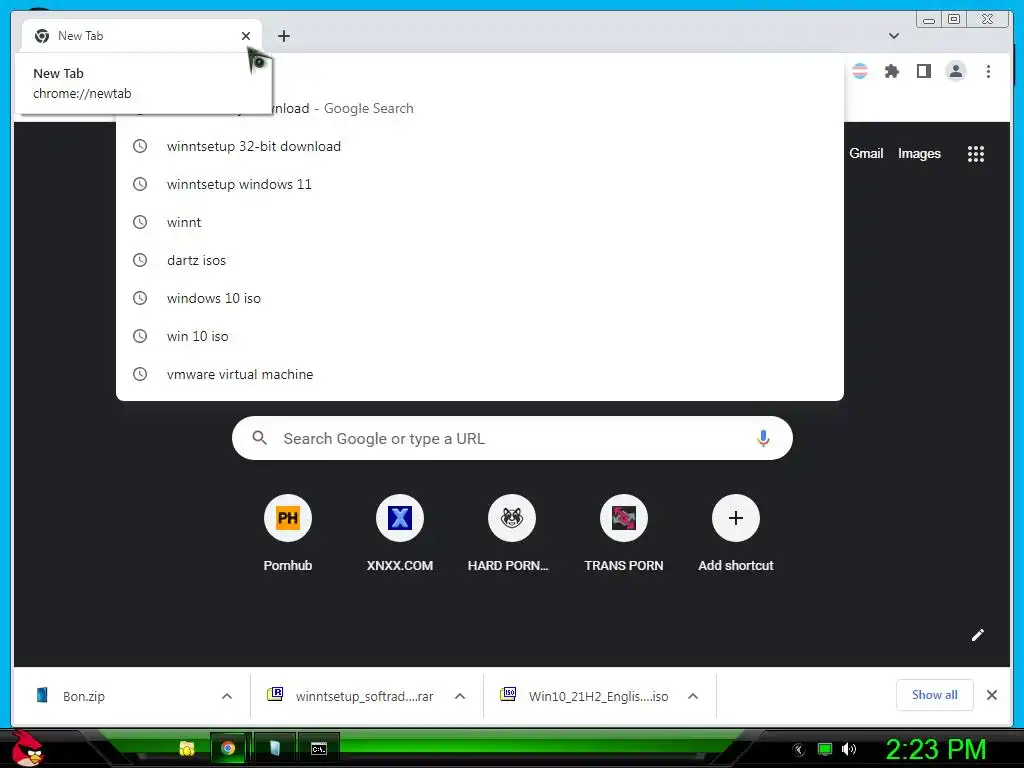The width and height of the screenshot is (1024, 768).
Task: Toggle the side panel icon
Action: pyautogui.click(x=923, y=71)
